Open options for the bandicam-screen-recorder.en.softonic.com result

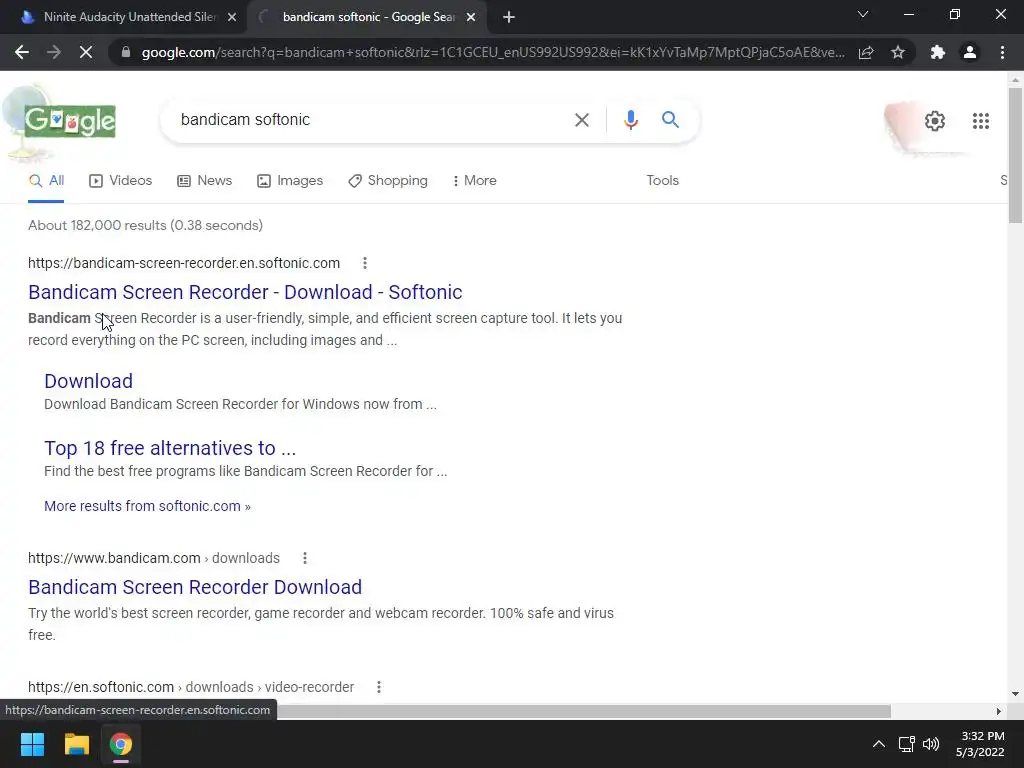[x=364, y=263]
